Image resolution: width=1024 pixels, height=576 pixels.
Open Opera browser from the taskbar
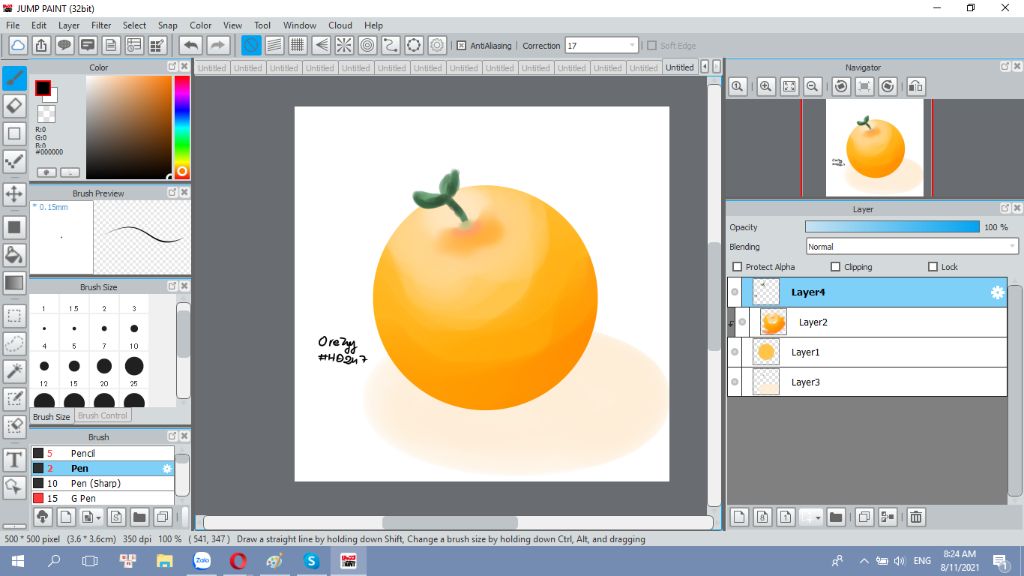[238, 561]
